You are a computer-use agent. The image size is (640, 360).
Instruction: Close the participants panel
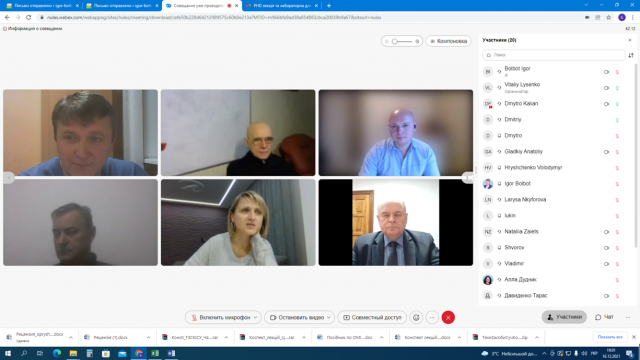click(630, 40)
